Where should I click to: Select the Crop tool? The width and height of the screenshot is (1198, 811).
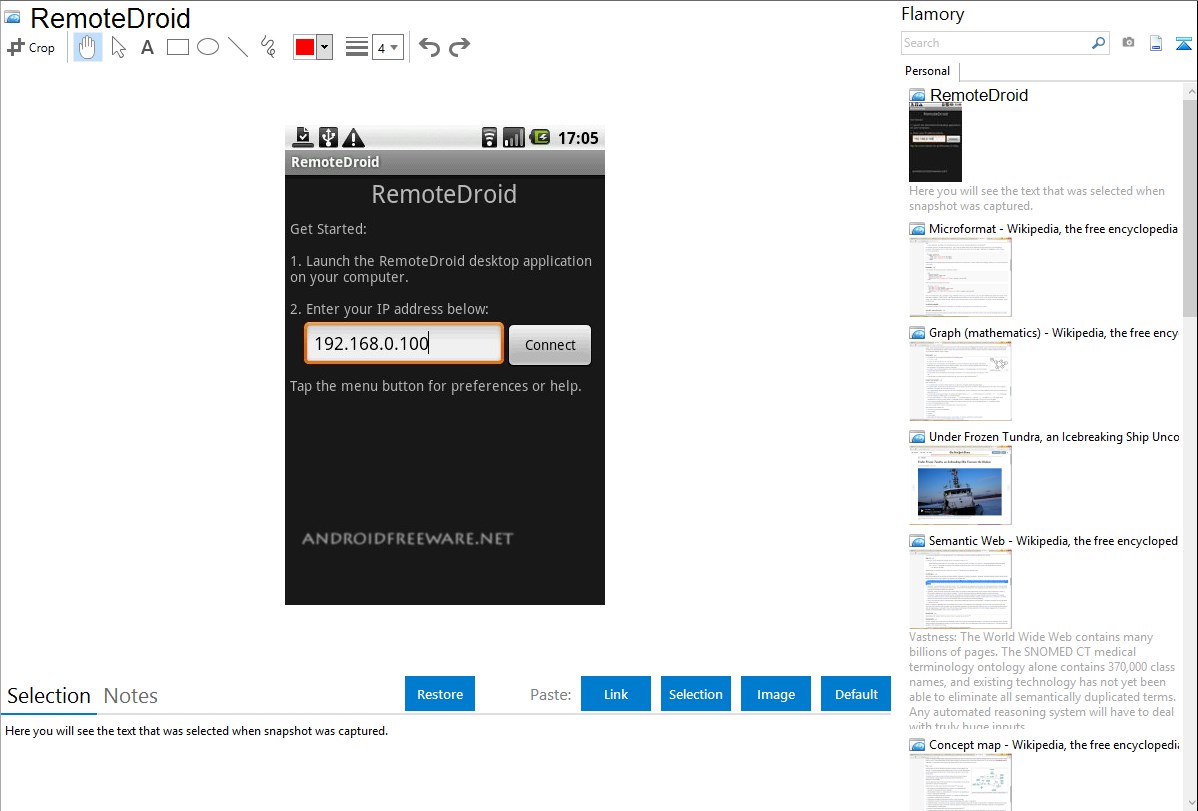[31, 47]
